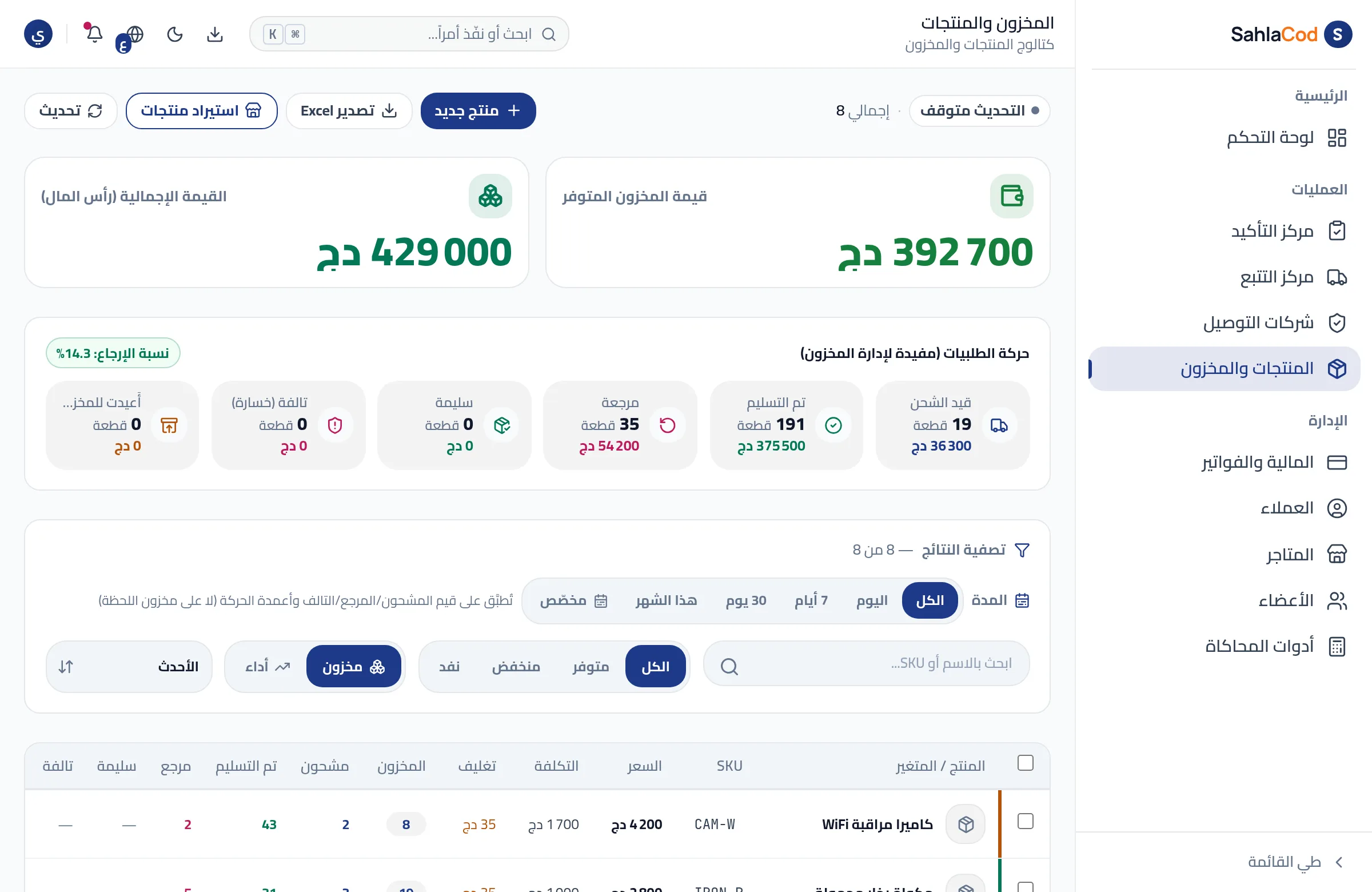Click check-circle icon in تم التسليم tile
The image size is (1372, 892).
click(833, 425)
